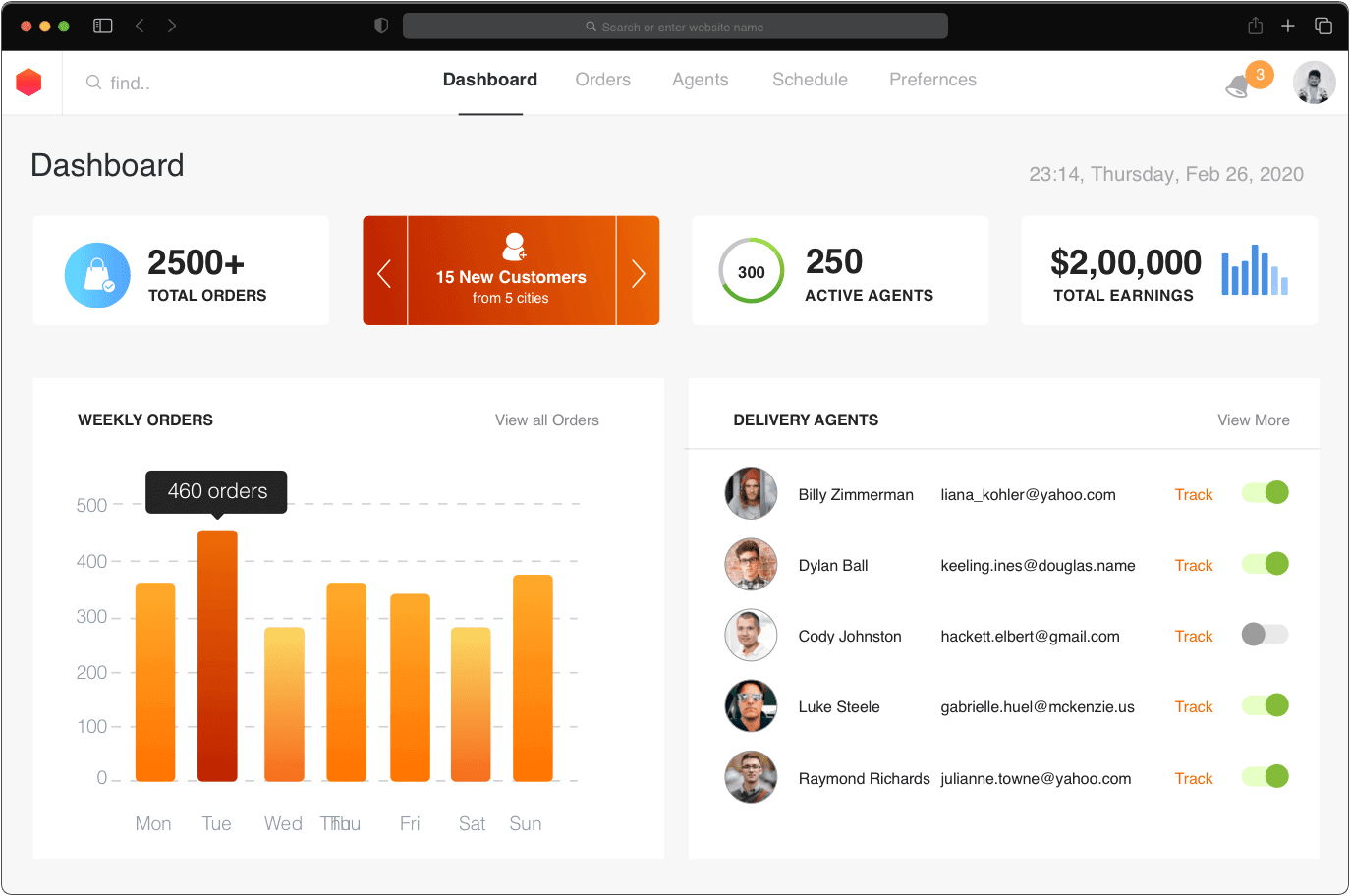Enable Cody Johnston's agent toggle
1350x896 pixels.
tap(1266, 635)
